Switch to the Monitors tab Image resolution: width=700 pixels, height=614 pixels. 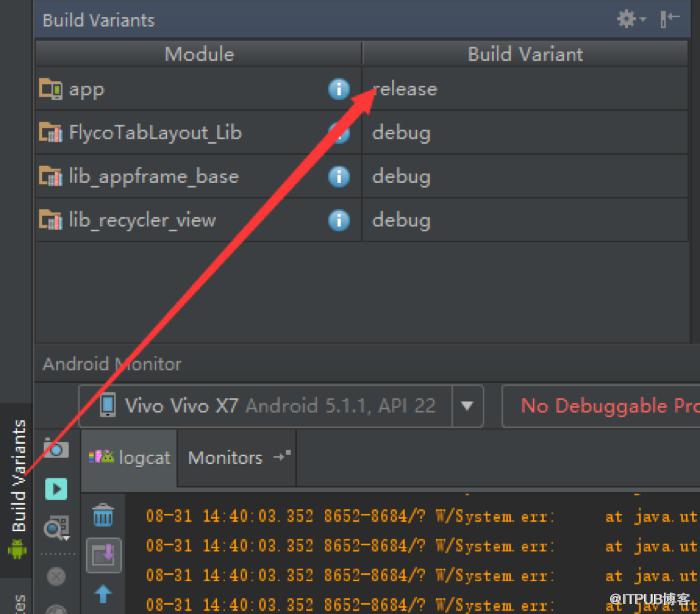click(x=238, y=458)
